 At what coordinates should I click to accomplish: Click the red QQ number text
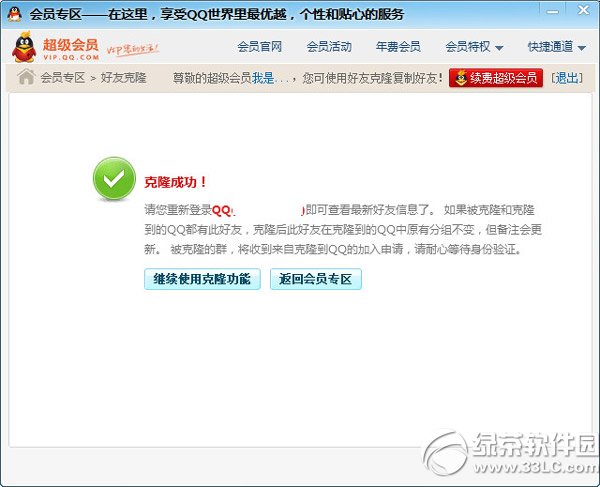[258, 210]
